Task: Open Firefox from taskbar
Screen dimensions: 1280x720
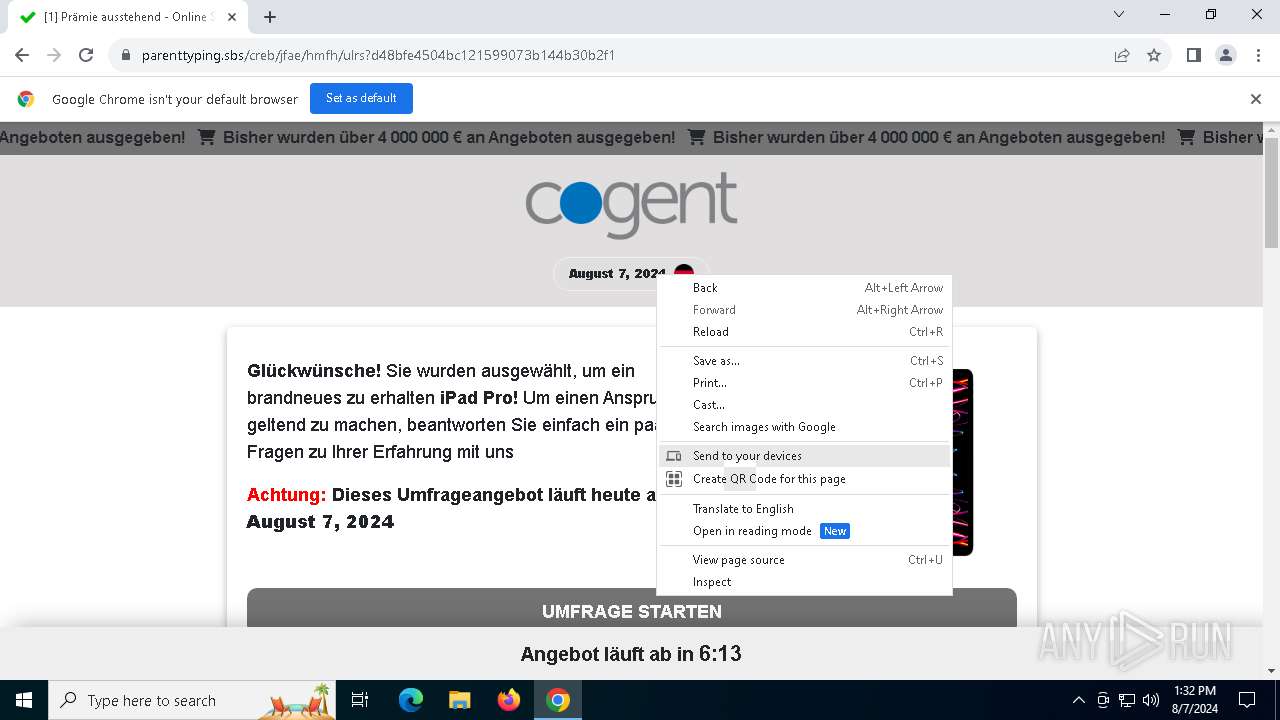Action: (x=509, y=700)
